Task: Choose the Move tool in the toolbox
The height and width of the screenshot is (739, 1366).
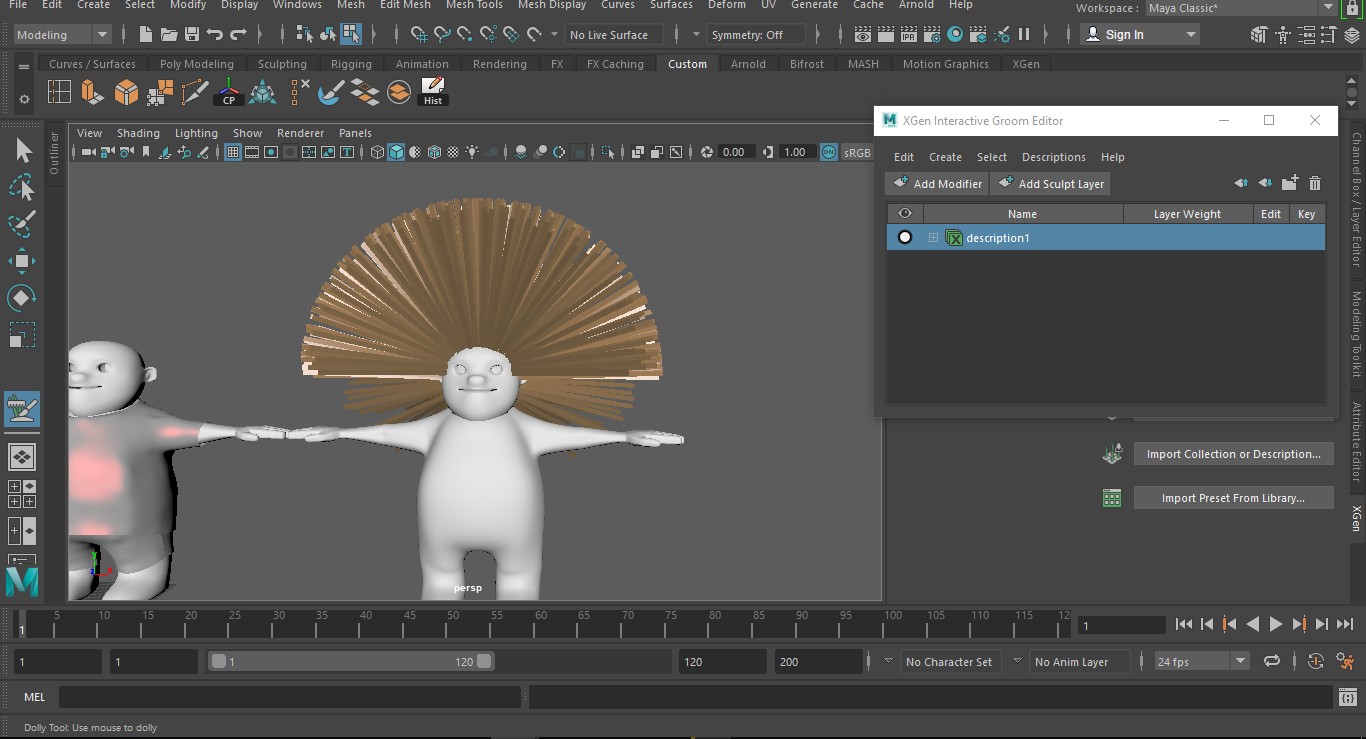Action: pyautogui.click(x=22, y=261)
